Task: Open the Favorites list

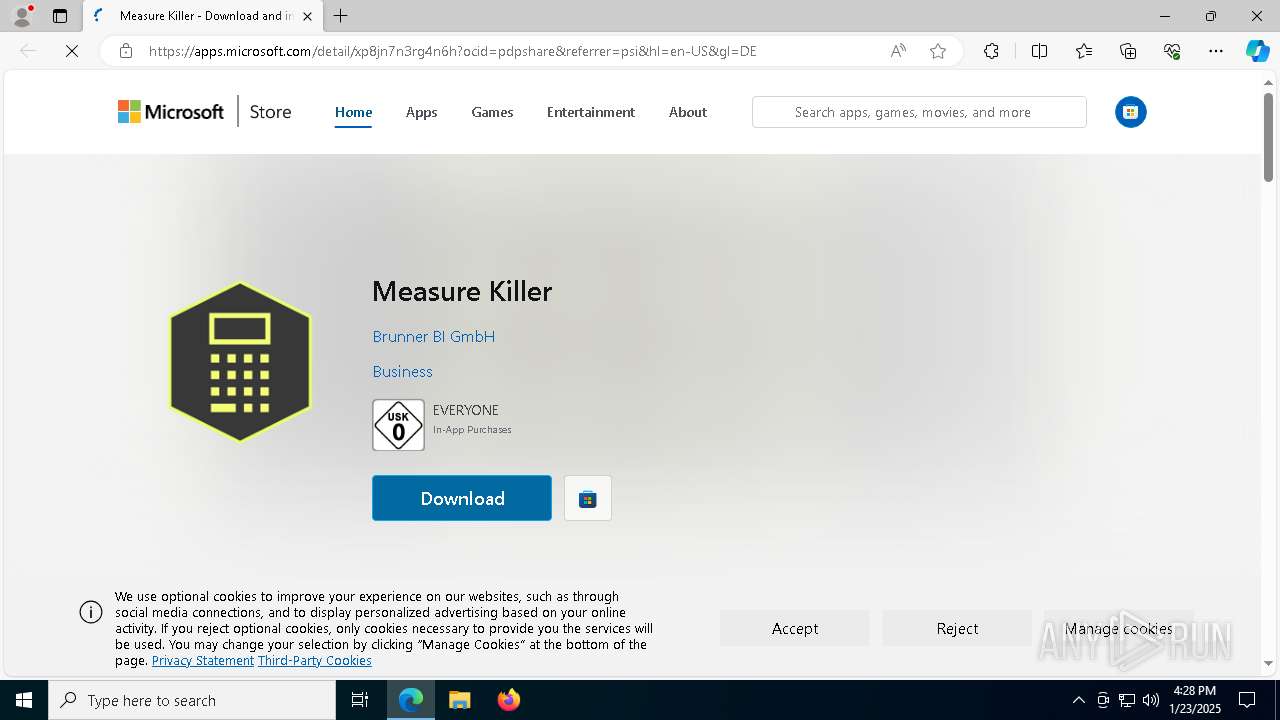Action: tap(1084, 51)
